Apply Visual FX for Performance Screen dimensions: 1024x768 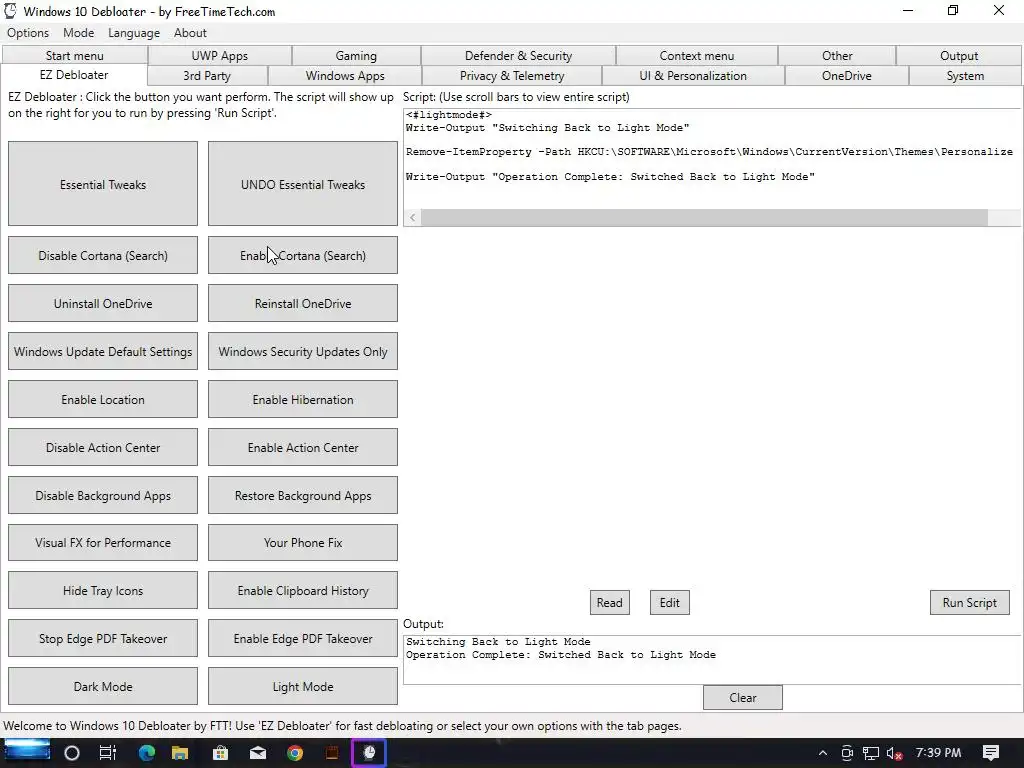(103, 543)
